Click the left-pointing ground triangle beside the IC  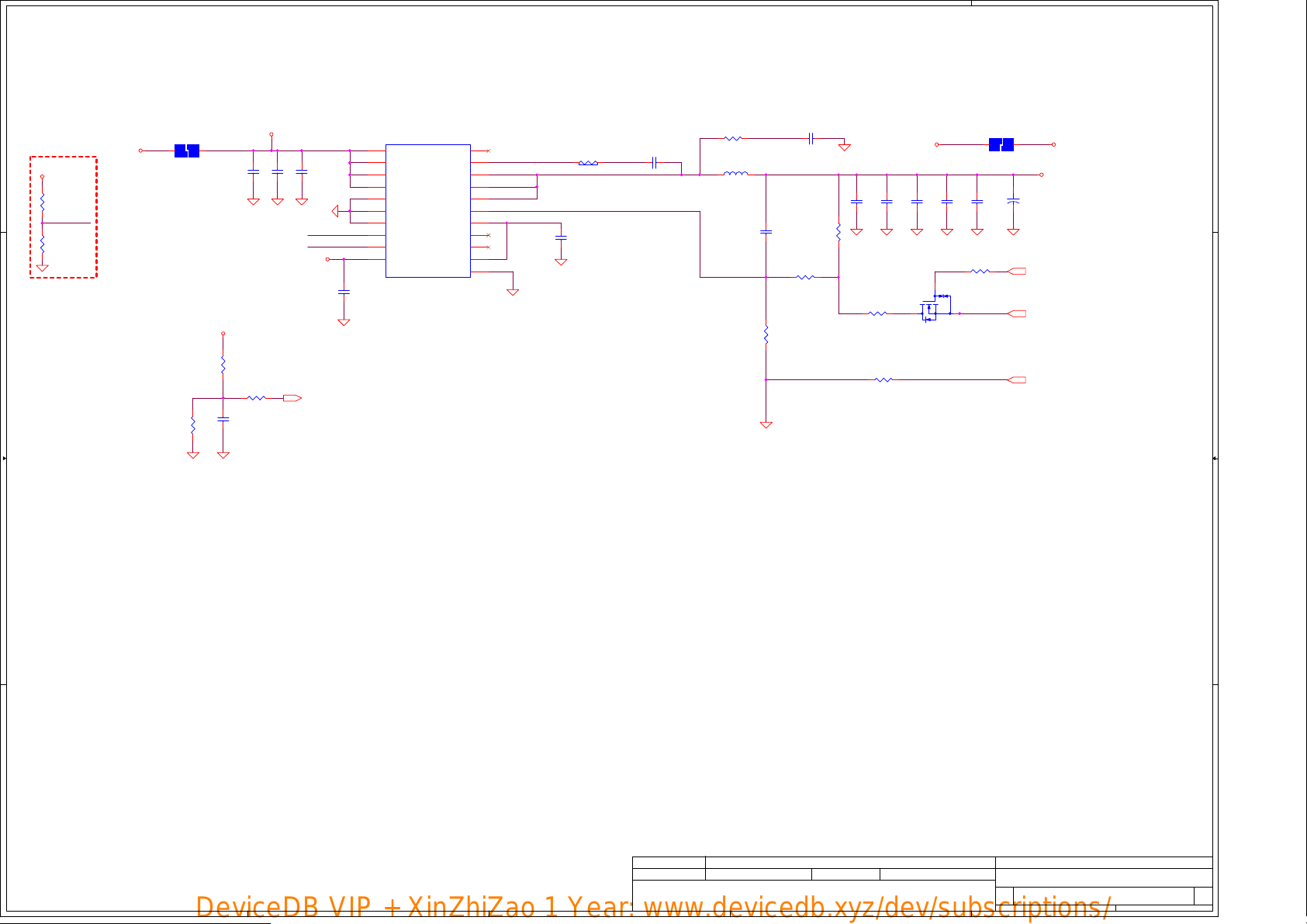335,211
